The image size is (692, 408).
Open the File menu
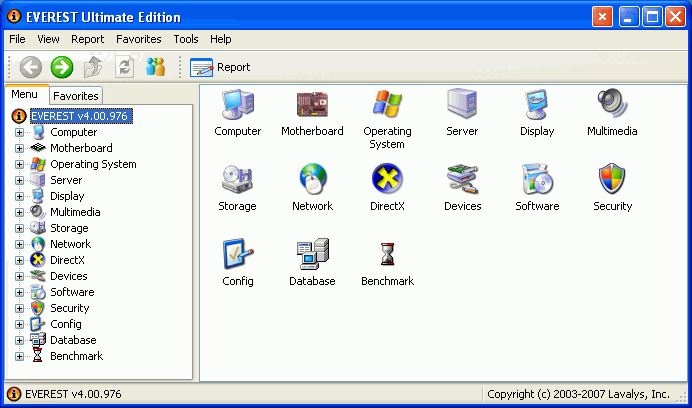[17, 39]
